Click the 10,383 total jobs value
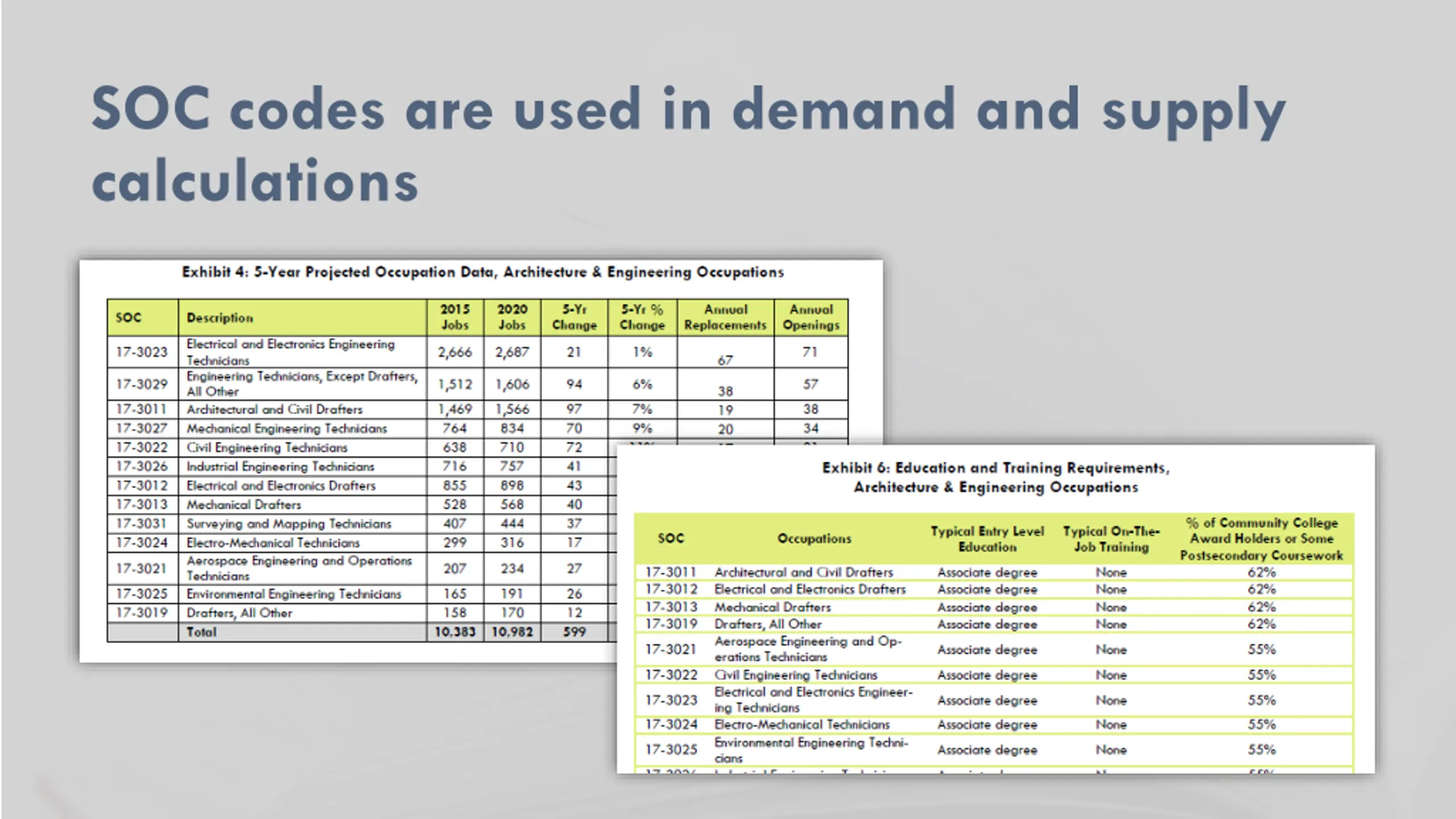The height and width of the screenshot is (819, 1456). [455, 632]
